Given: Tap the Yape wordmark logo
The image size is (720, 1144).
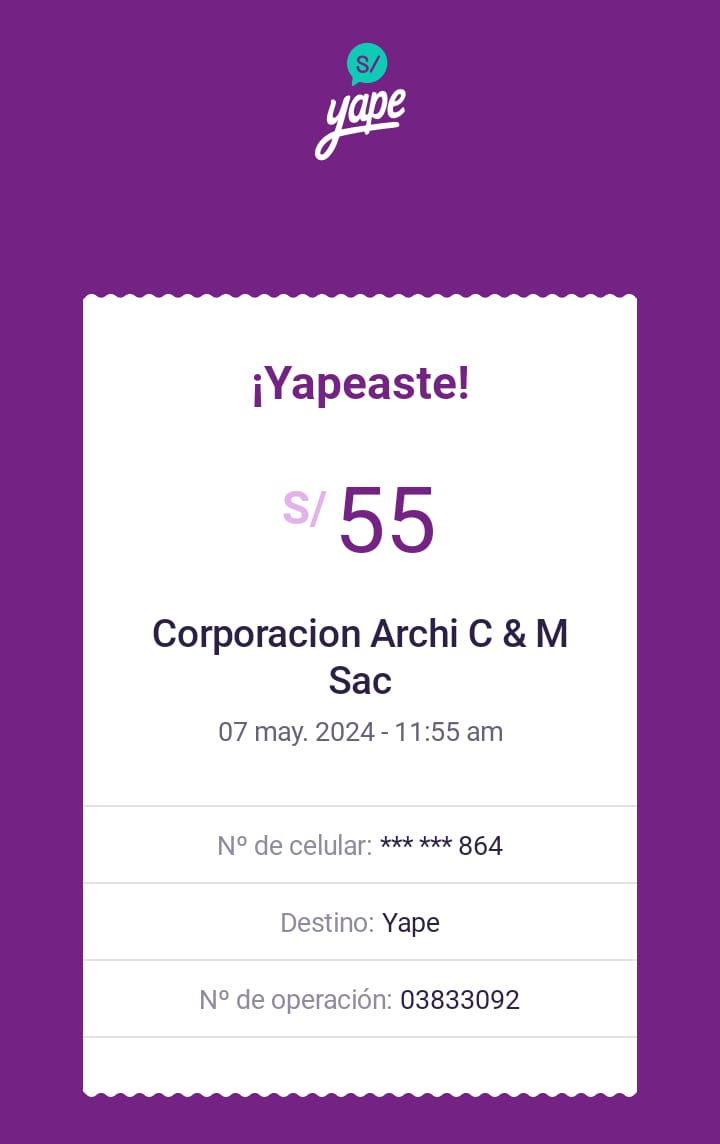Looking at the screenshot, I should pyautogui.click(x=360, y=122).
